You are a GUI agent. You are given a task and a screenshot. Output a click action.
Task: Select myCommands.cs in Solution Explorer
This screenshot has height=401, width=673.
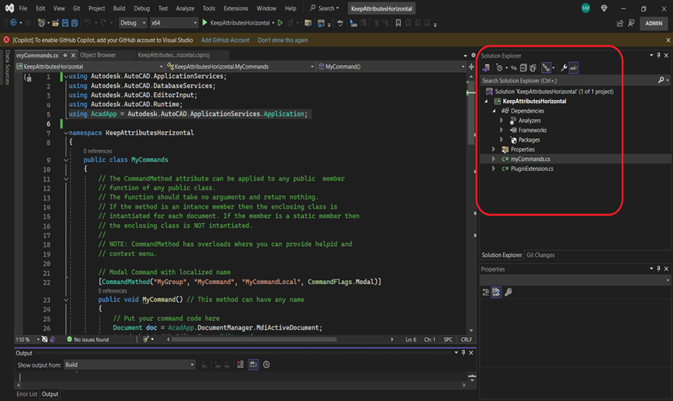click(530, 159)
